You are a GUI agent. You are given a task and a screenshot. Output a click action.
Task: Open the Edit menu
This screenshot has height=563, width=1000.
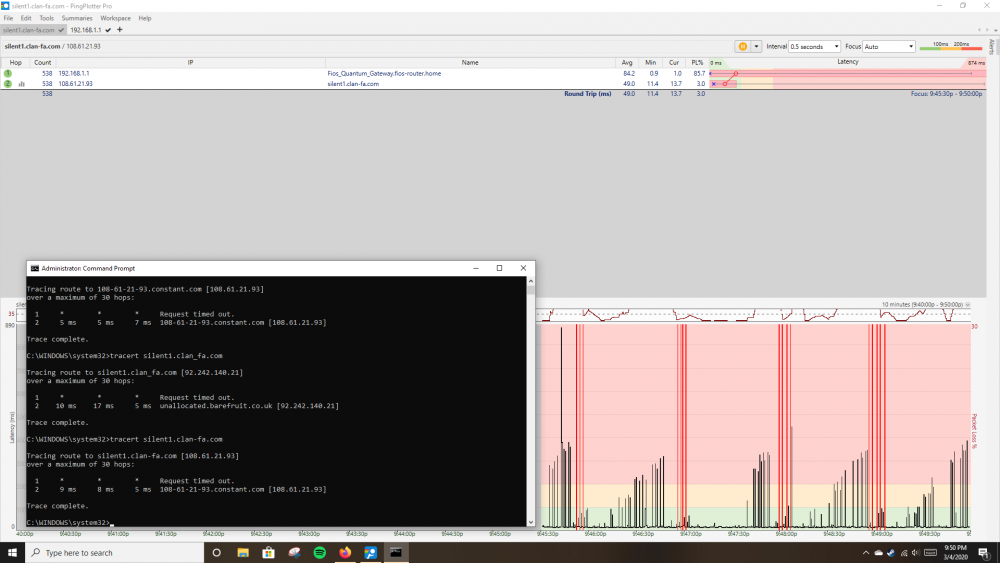26,18
